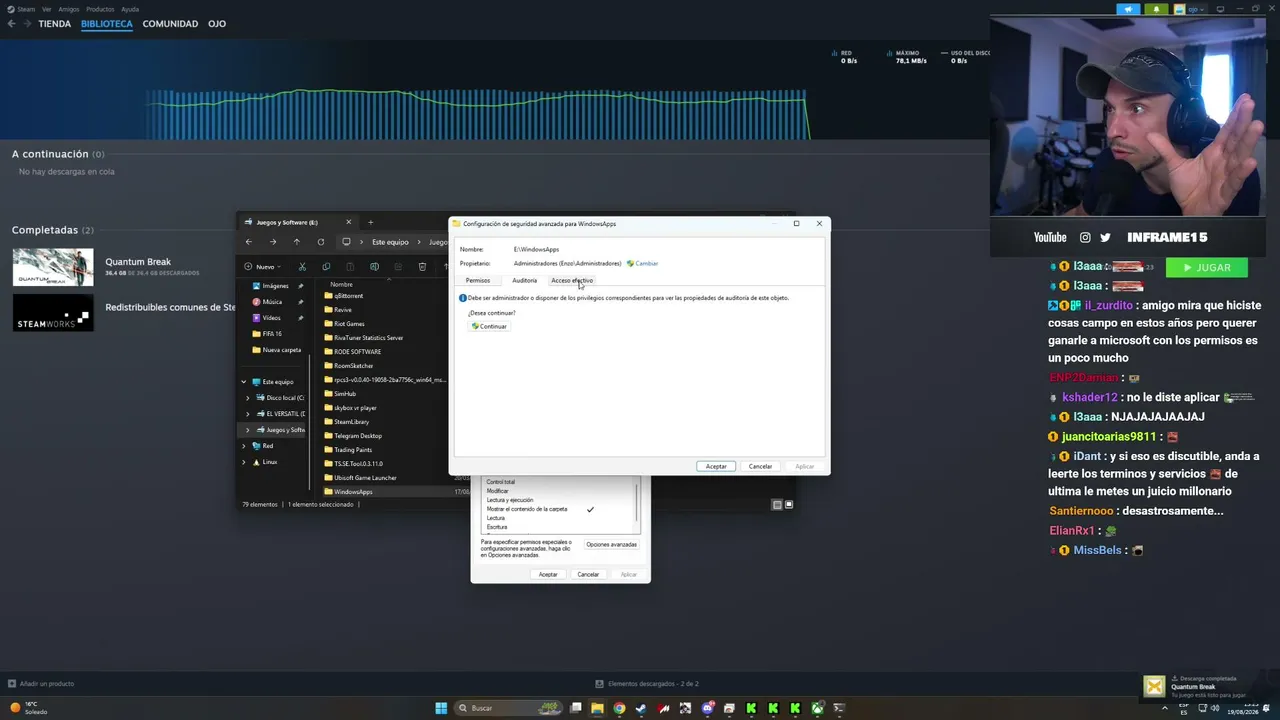Expand the Disco local (C:) node
Viewport: 1280px width, 720px height.
coord(248,398)
